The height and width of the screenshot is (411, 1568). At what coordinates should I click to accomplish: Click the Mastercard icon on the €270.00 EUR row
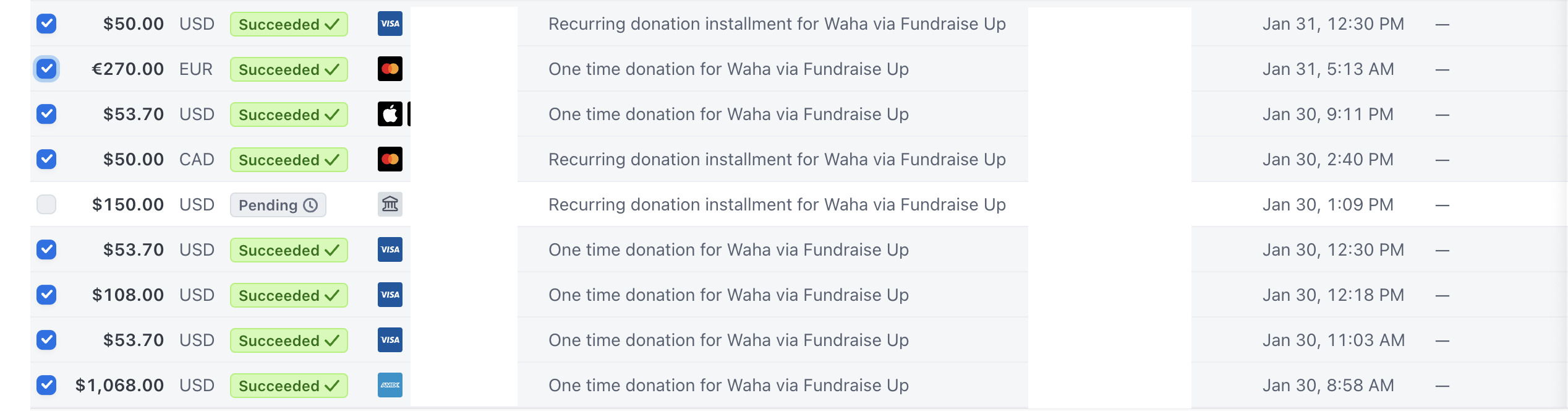click(390, 69)
